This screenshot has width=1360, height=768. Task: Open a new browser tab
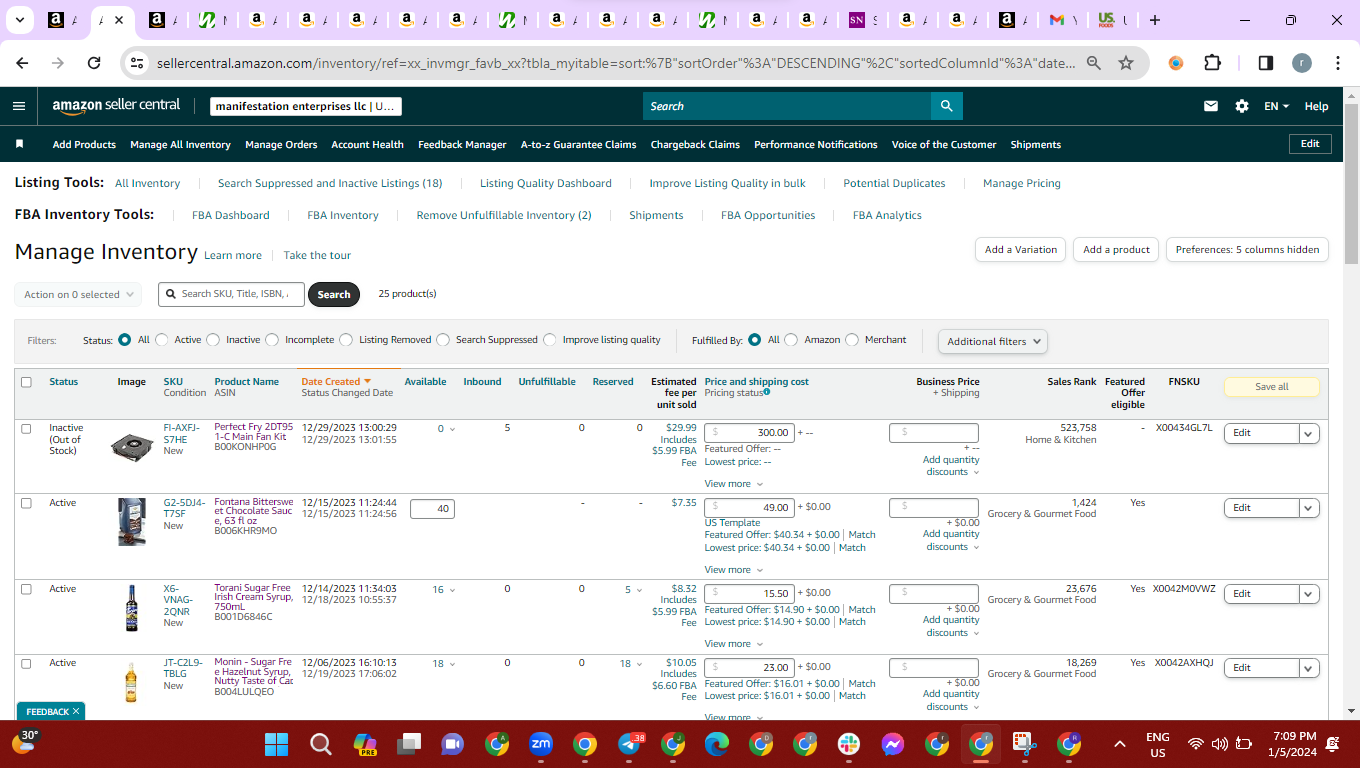[x=1155, y=20]
